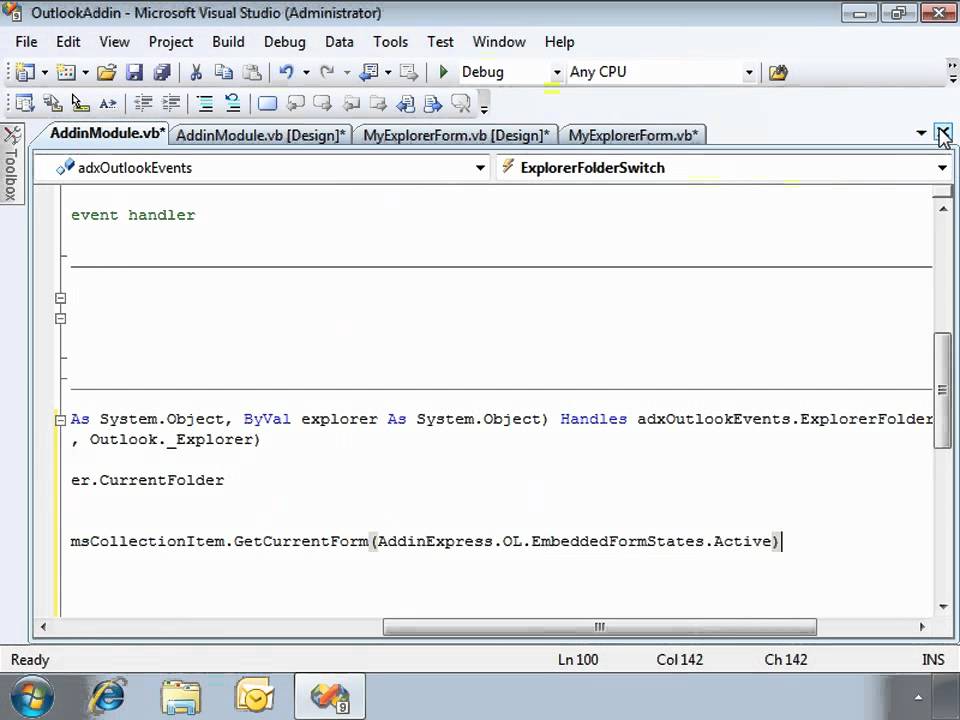
Task: Click the editor split bar above vertical scrollbar
Action: pos(942,193)
